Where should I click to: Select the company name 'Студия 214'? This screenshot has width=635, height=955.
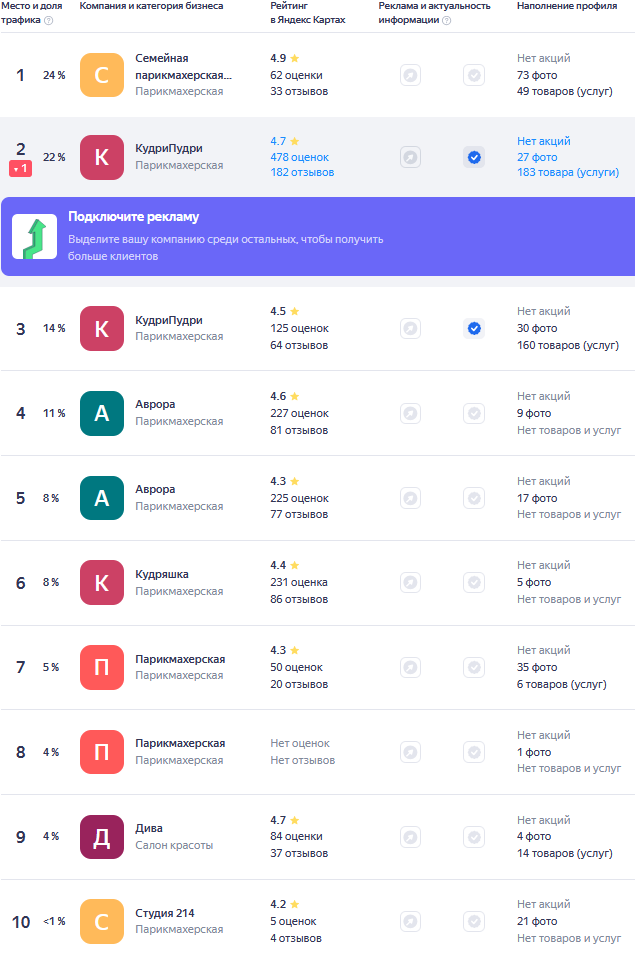[x=165, y=913]
